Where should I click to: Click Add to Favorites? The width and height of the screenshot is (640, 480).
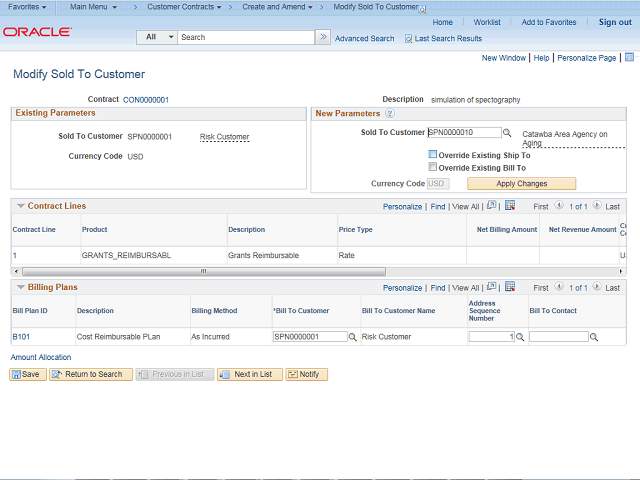tap(549, 22)
